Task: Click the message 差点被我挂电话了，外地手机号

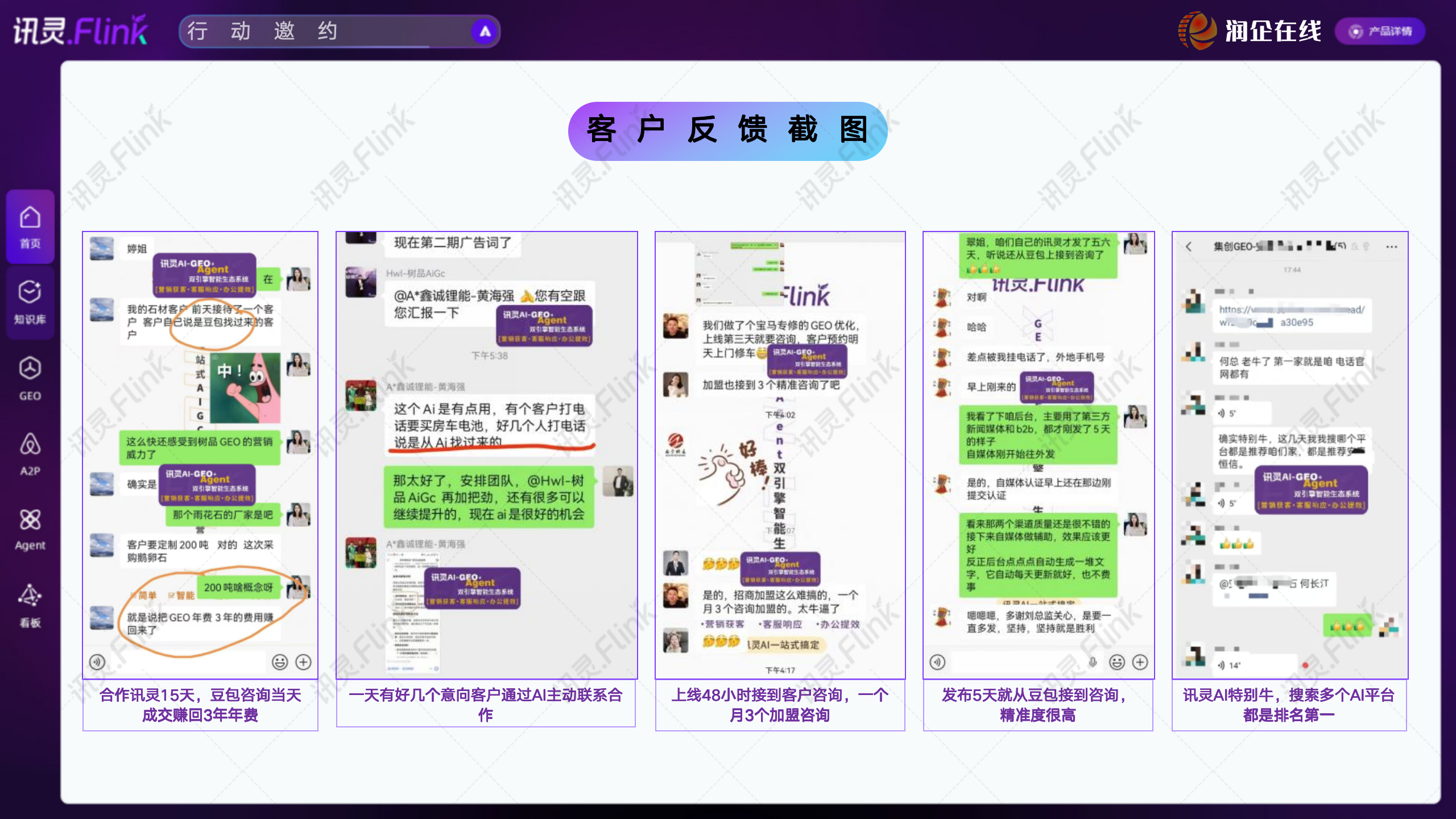Action: 1035,357
